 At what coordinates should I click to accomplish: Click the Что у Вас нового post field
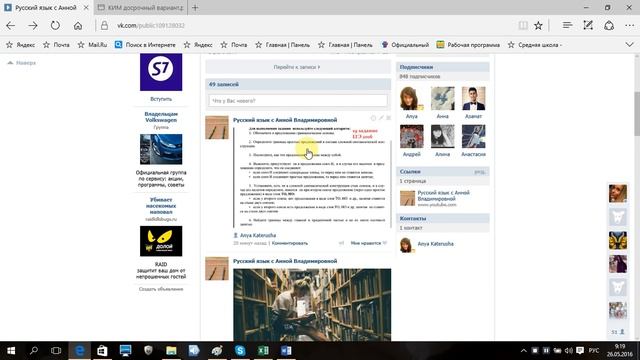click(x=298, y=100)
